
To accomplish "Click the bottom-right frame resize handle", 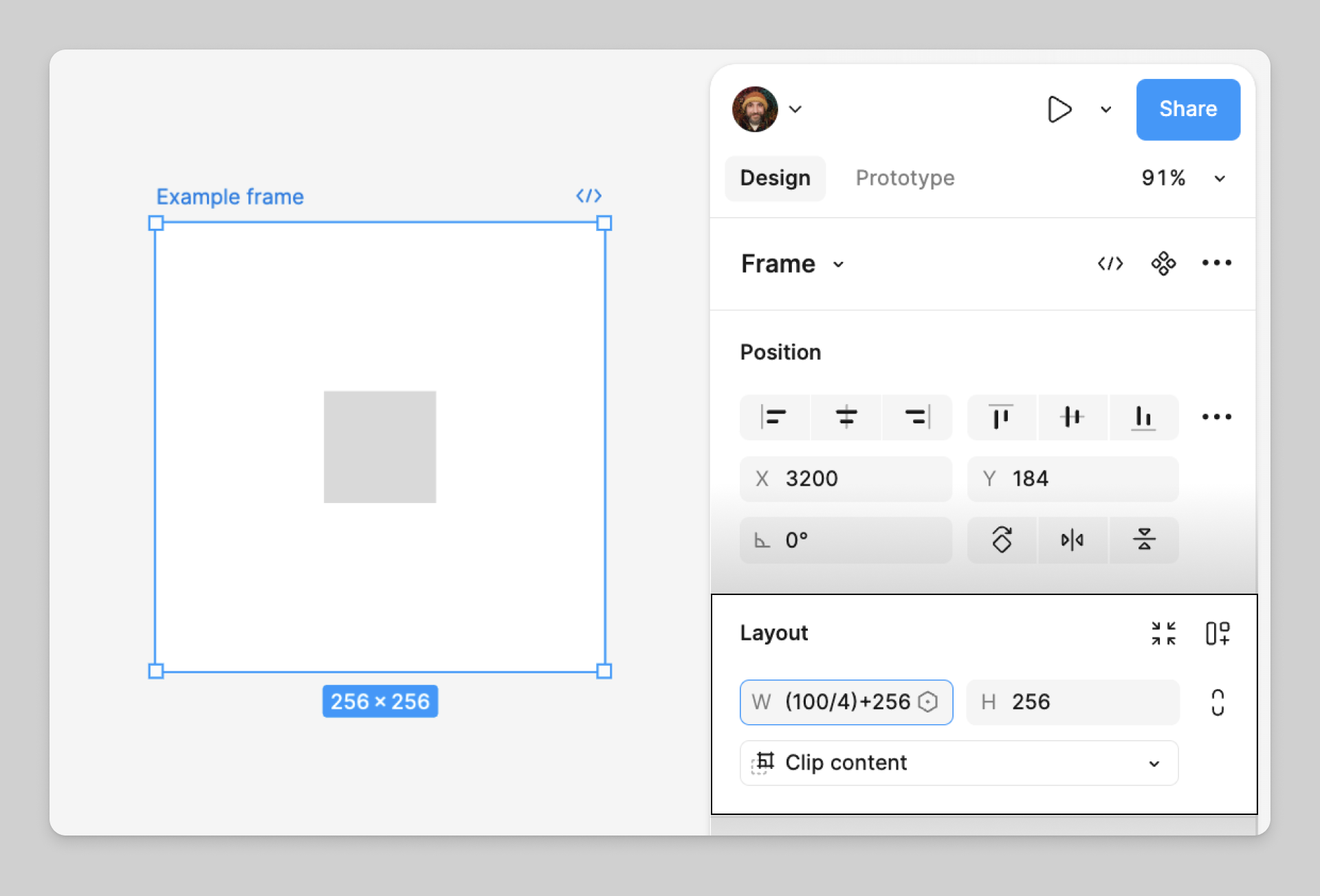I will tap(604, 671).
